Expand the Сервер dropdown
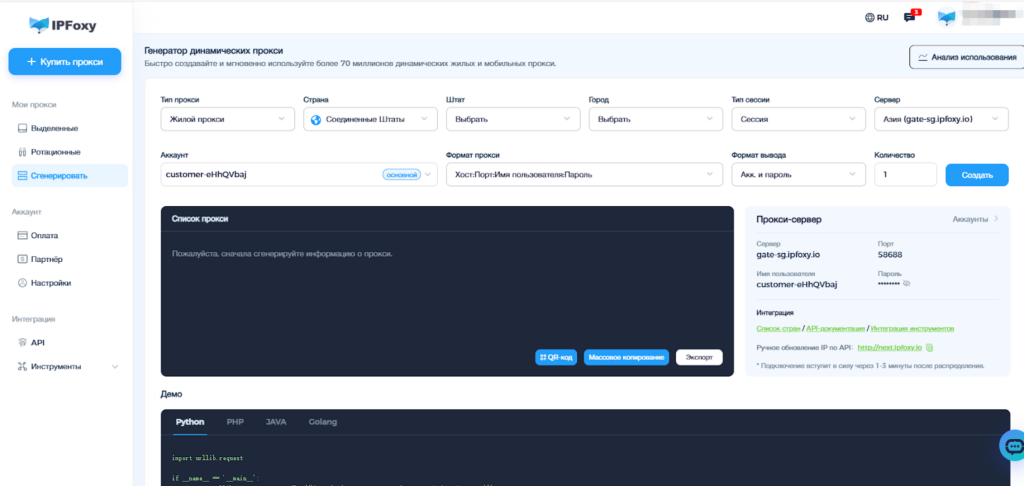 pyautogui.click(x=939, y=119)
